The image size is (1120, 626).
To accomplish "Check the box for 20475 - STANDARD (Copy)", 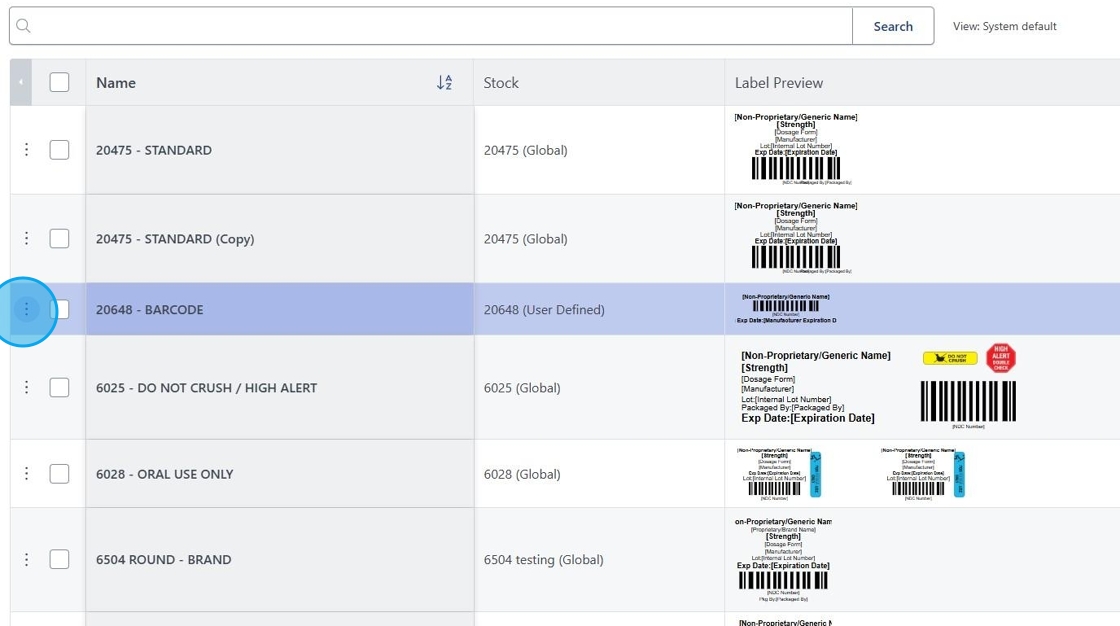I will pos(59,238).
